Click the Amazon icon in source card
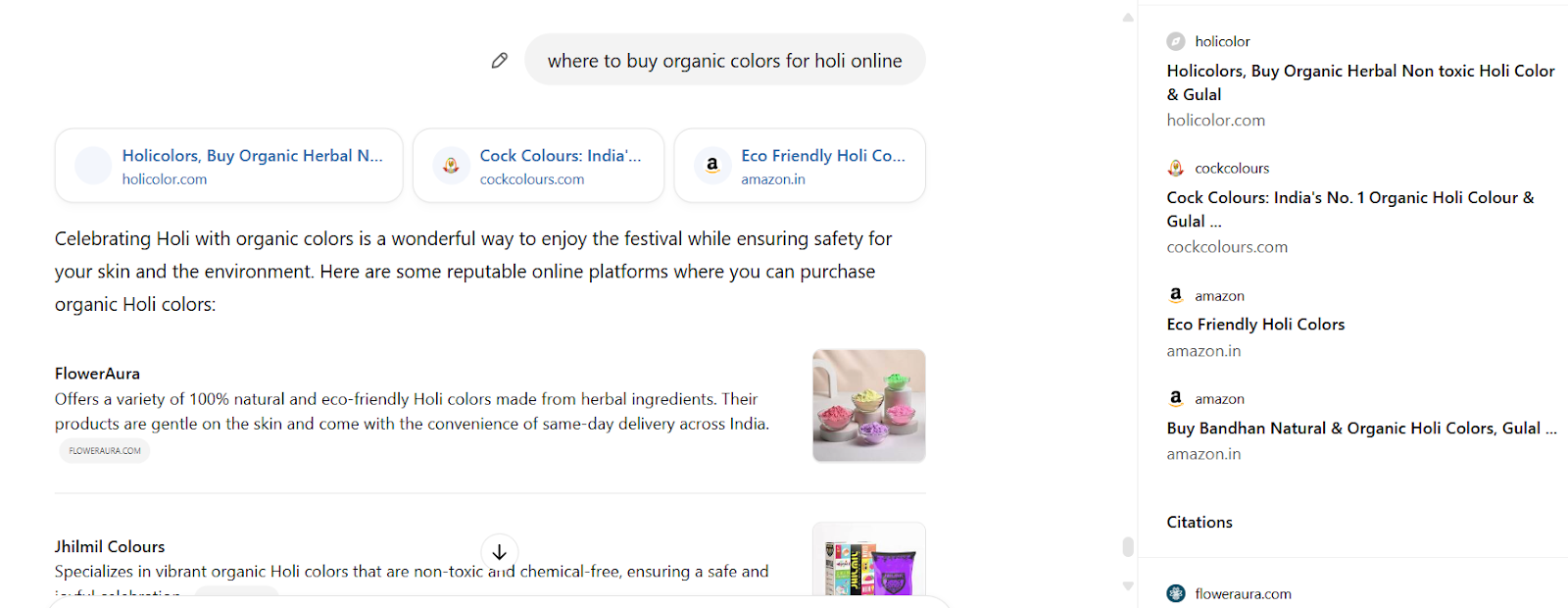1568x608 pixels. [x=712, y=166]
